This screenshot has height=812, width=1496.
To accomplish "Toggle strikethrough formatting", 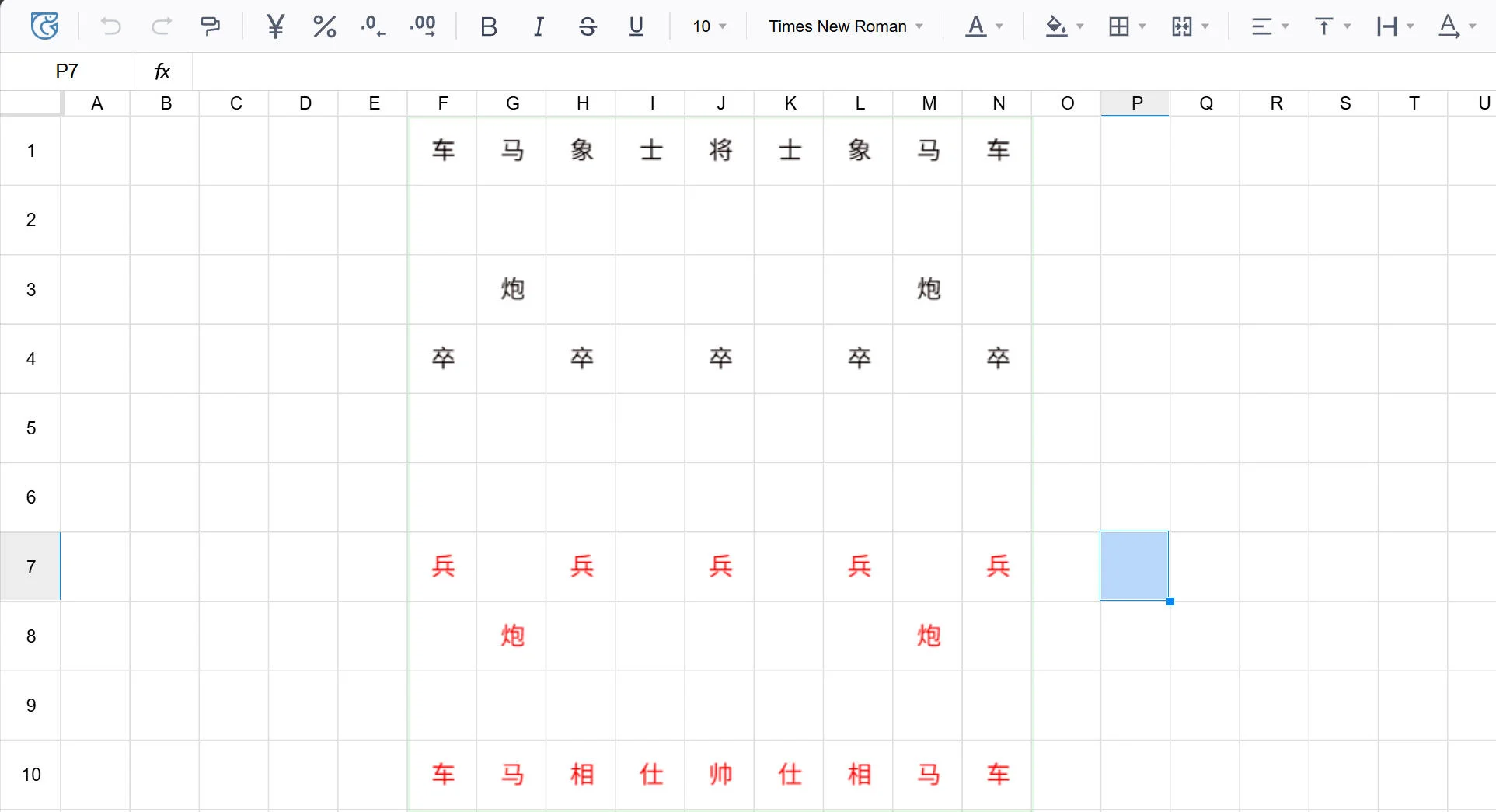I will coord(588,26).
